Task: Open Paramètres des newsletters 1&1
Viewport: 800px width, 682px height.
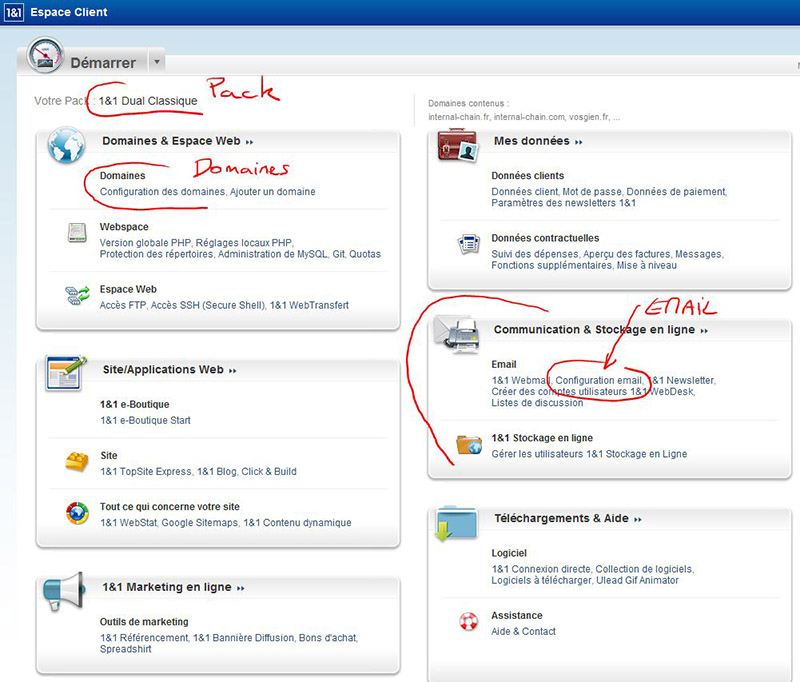Action: 564,203
